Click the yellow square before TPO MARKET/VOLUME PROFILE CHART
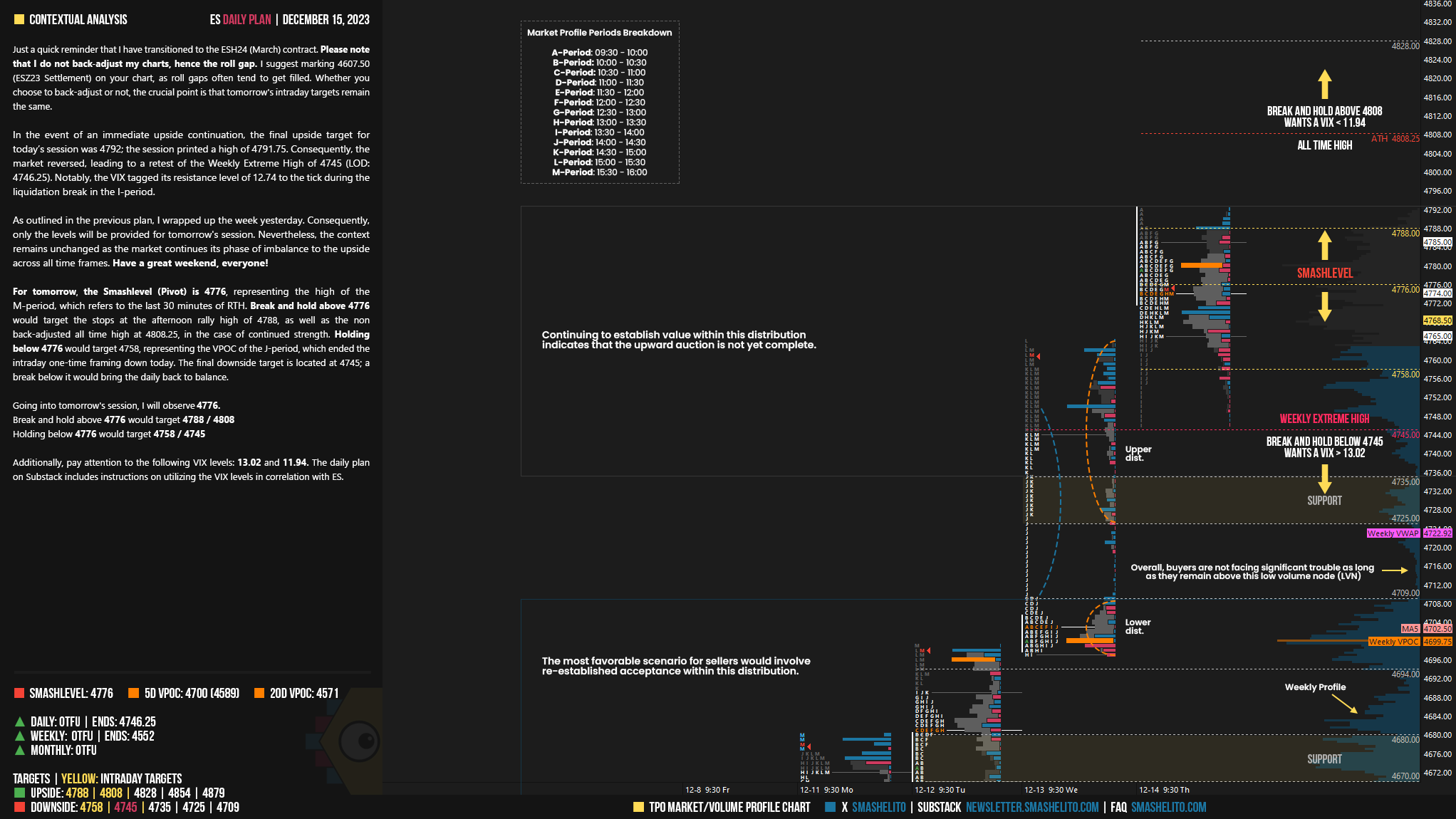The image size is (1456, 819). point(638,807)
